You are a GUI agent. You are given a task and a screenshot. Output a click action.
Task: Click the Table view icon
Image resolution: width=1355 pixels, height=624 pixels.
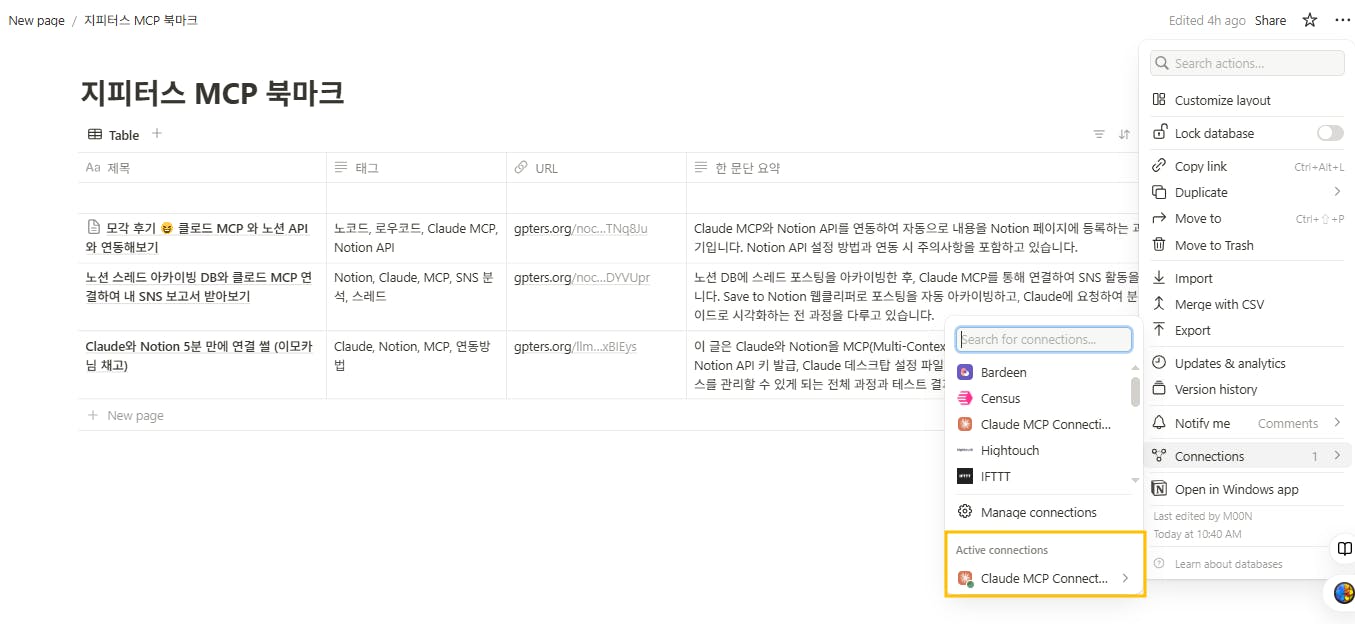95,135
